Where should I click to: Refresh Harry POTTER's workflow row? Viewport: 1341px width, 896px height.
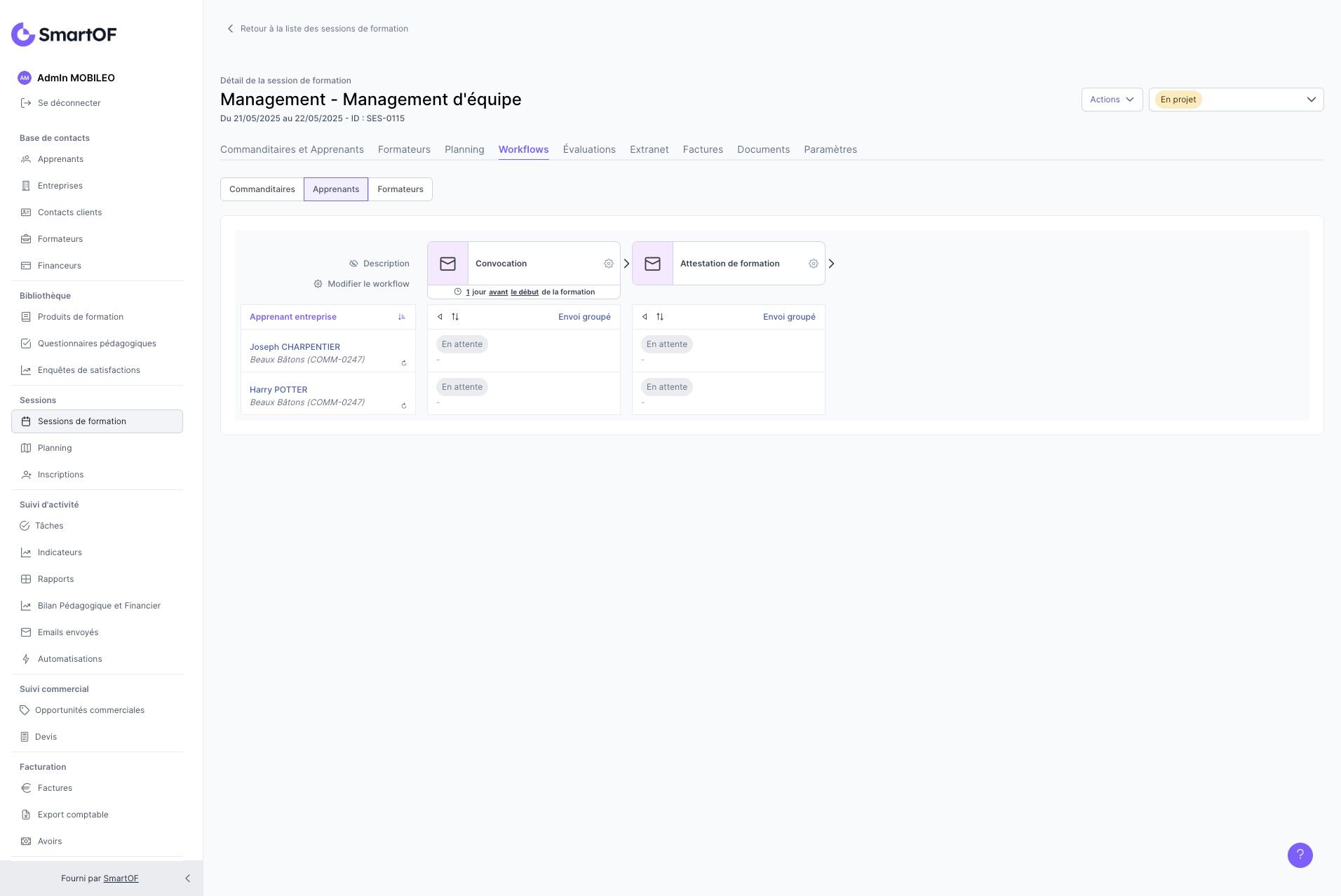[x=404, y=406]
